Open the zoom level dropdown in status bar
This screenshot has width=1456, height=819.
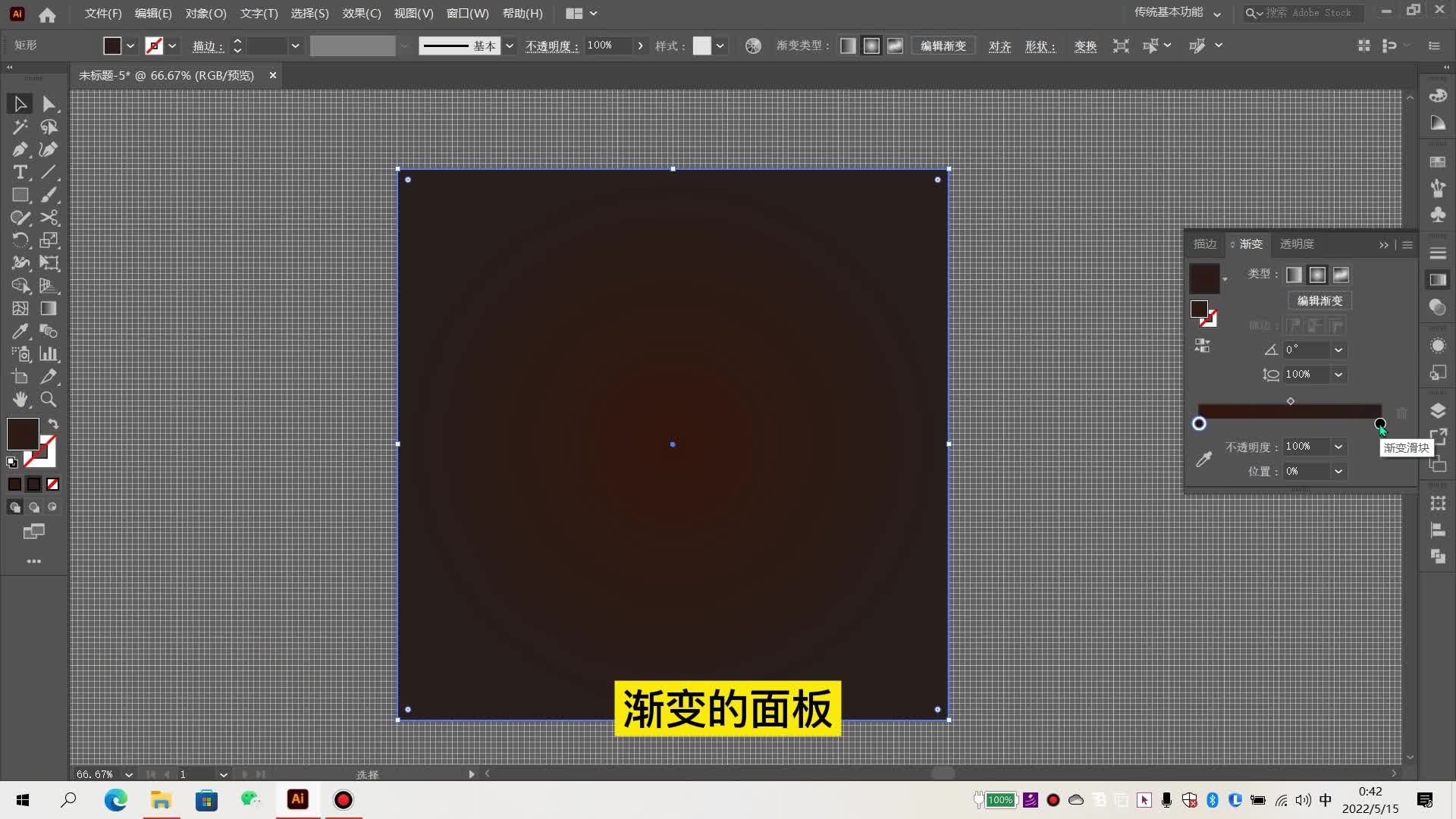(x=129, y=774)
